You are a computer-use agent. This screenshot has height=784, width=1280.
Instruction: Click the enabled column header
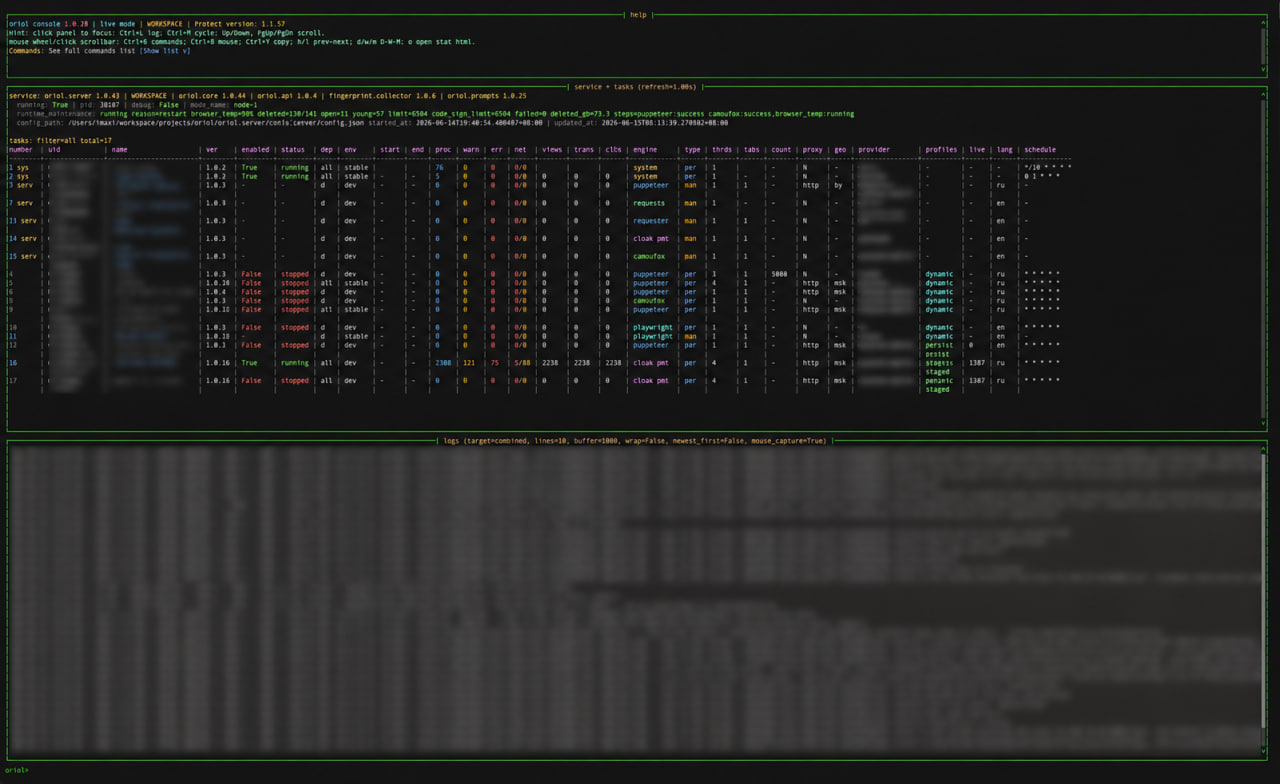coord(255,150)
